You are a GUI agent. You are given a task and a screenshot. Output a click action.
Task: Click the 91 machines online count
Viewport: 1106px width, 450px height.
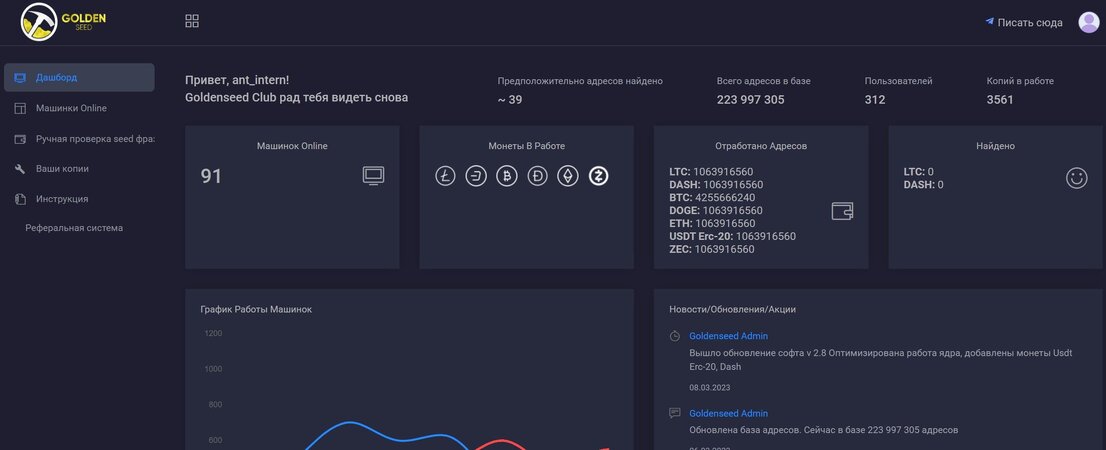tap(211, 176)
